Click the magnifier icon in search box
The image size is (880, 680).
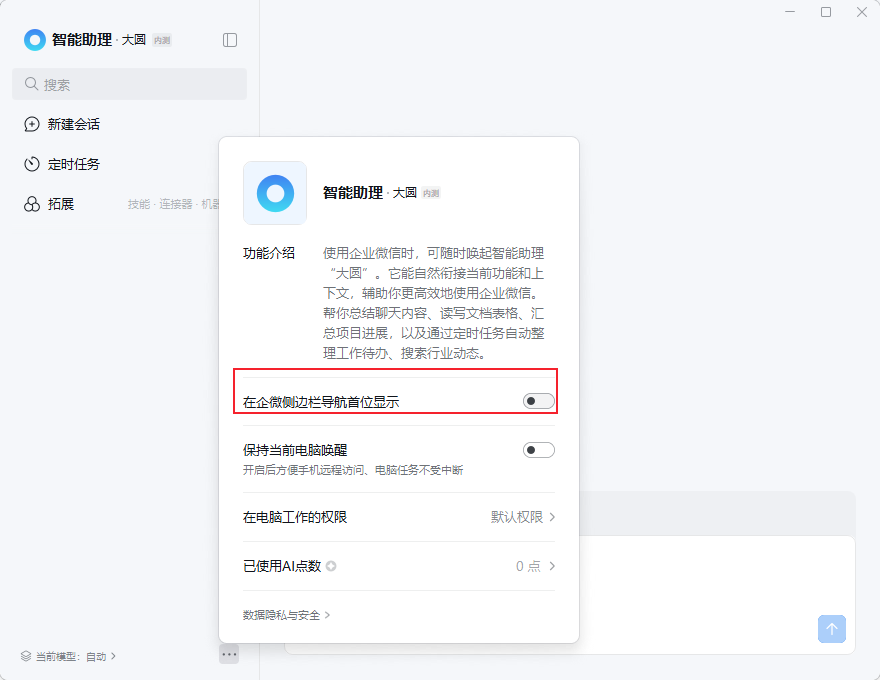[x=31, y=84]
